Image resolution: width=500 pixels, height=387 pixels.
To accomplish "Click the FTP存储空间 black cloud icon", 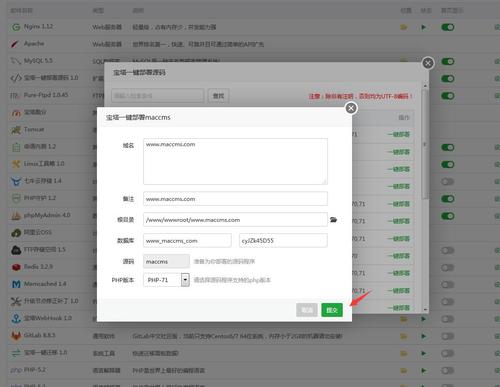I will pyautogui.click(x=16, y=250).
